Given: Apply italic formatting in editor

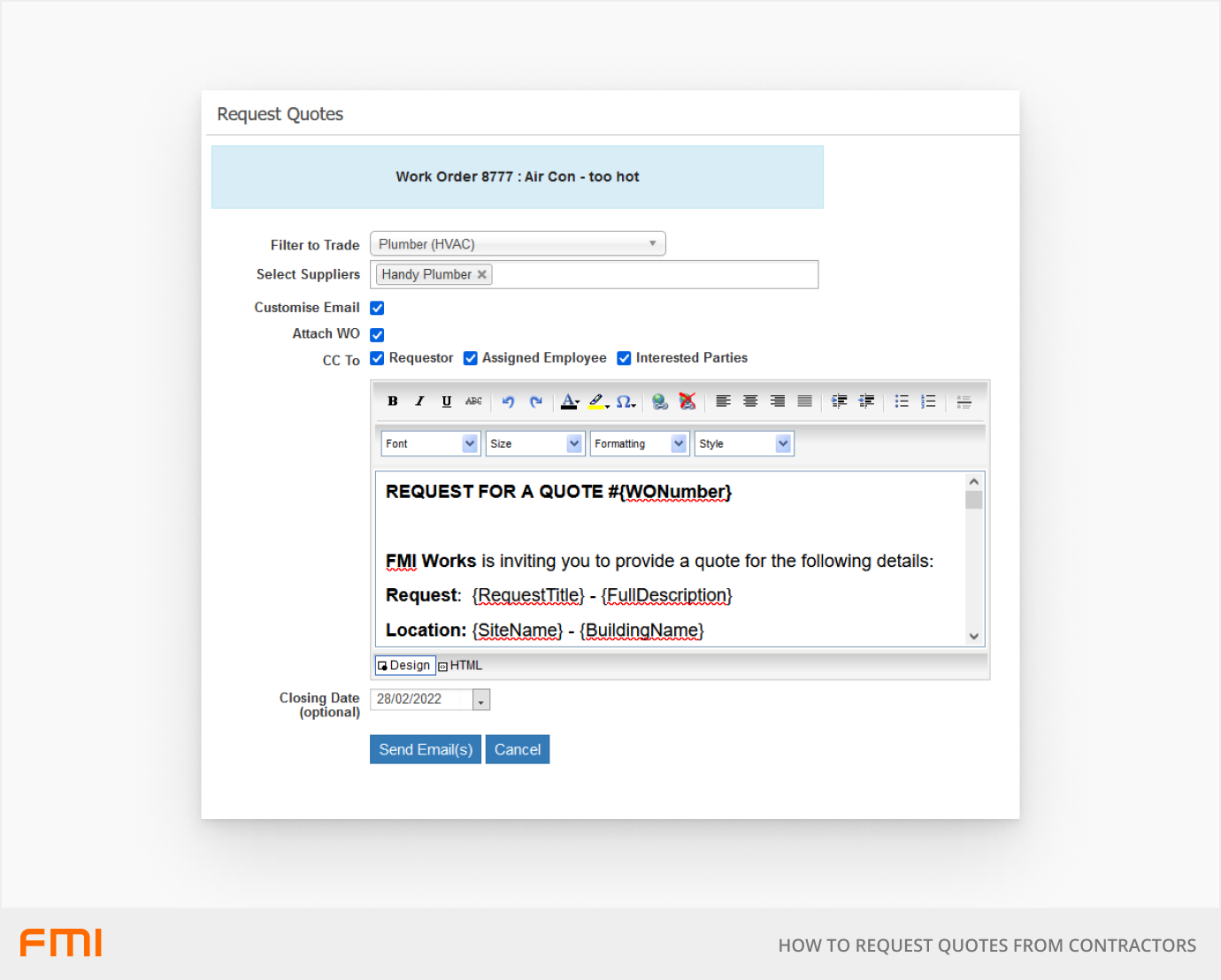Looking at the screenshot, I should click(419, 402).
